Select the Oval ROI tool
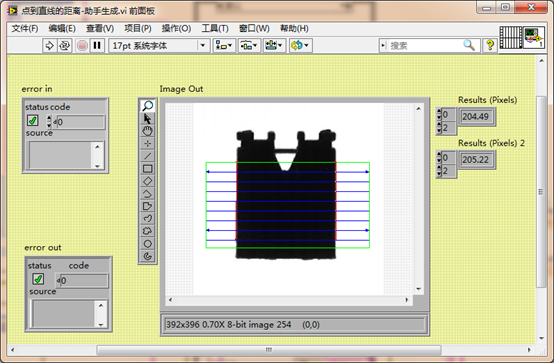 [x=148, y=244]
